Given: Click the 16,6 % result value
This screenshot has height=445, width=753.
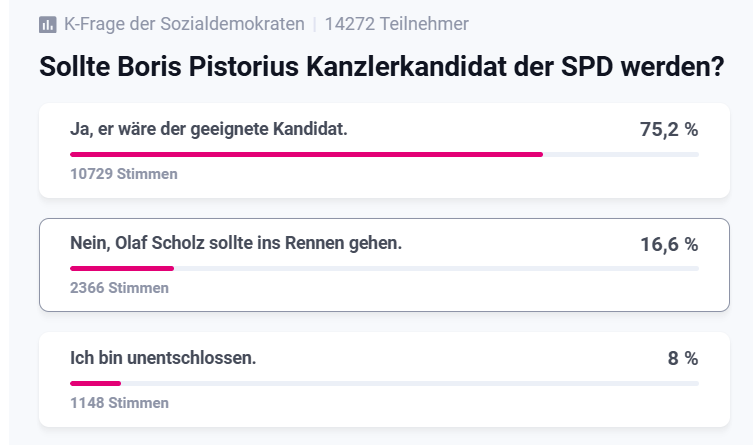Looking at the screenshot, I should point(668,244).
